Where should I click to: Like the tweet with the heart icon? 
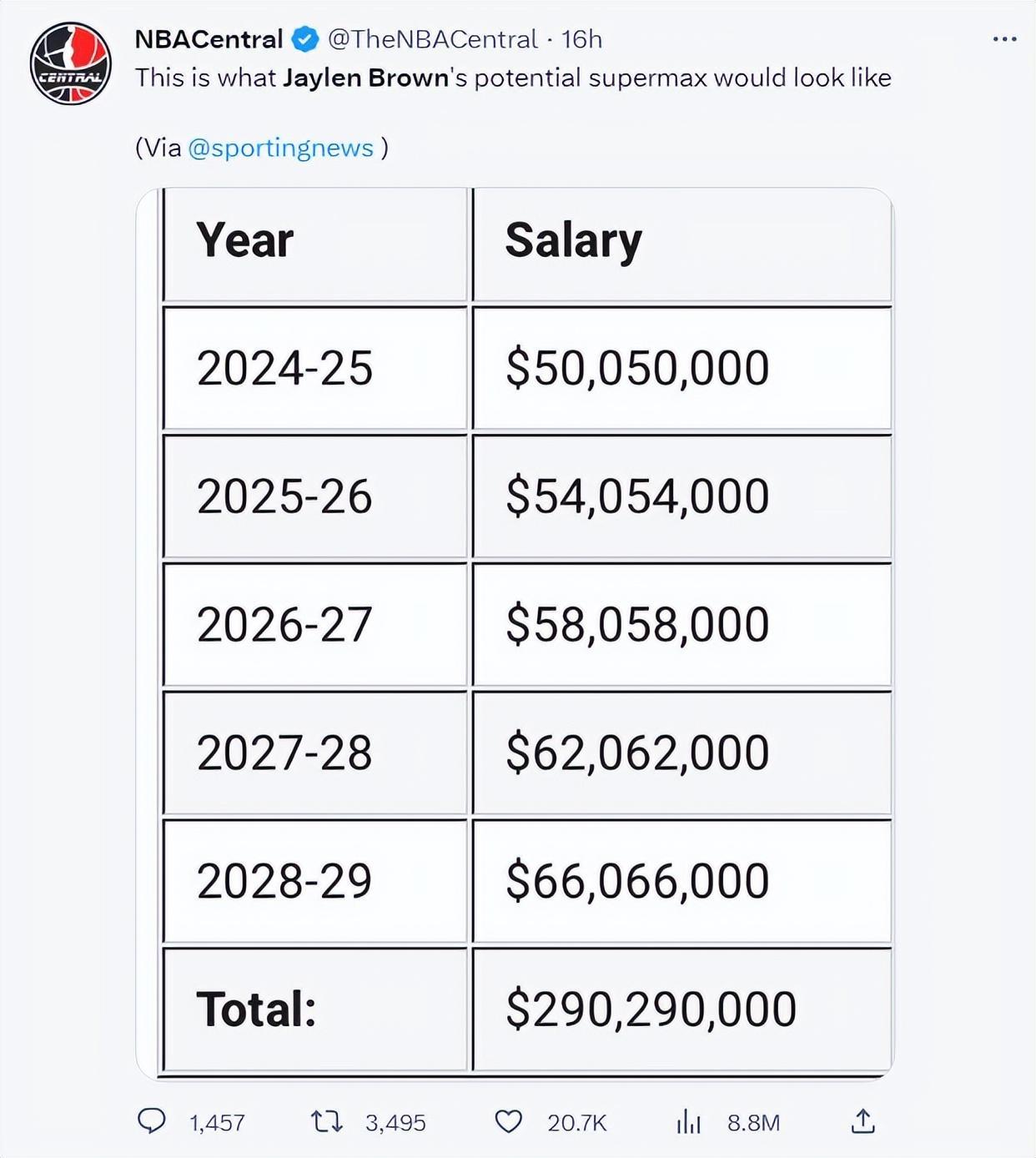(508, 1121)
